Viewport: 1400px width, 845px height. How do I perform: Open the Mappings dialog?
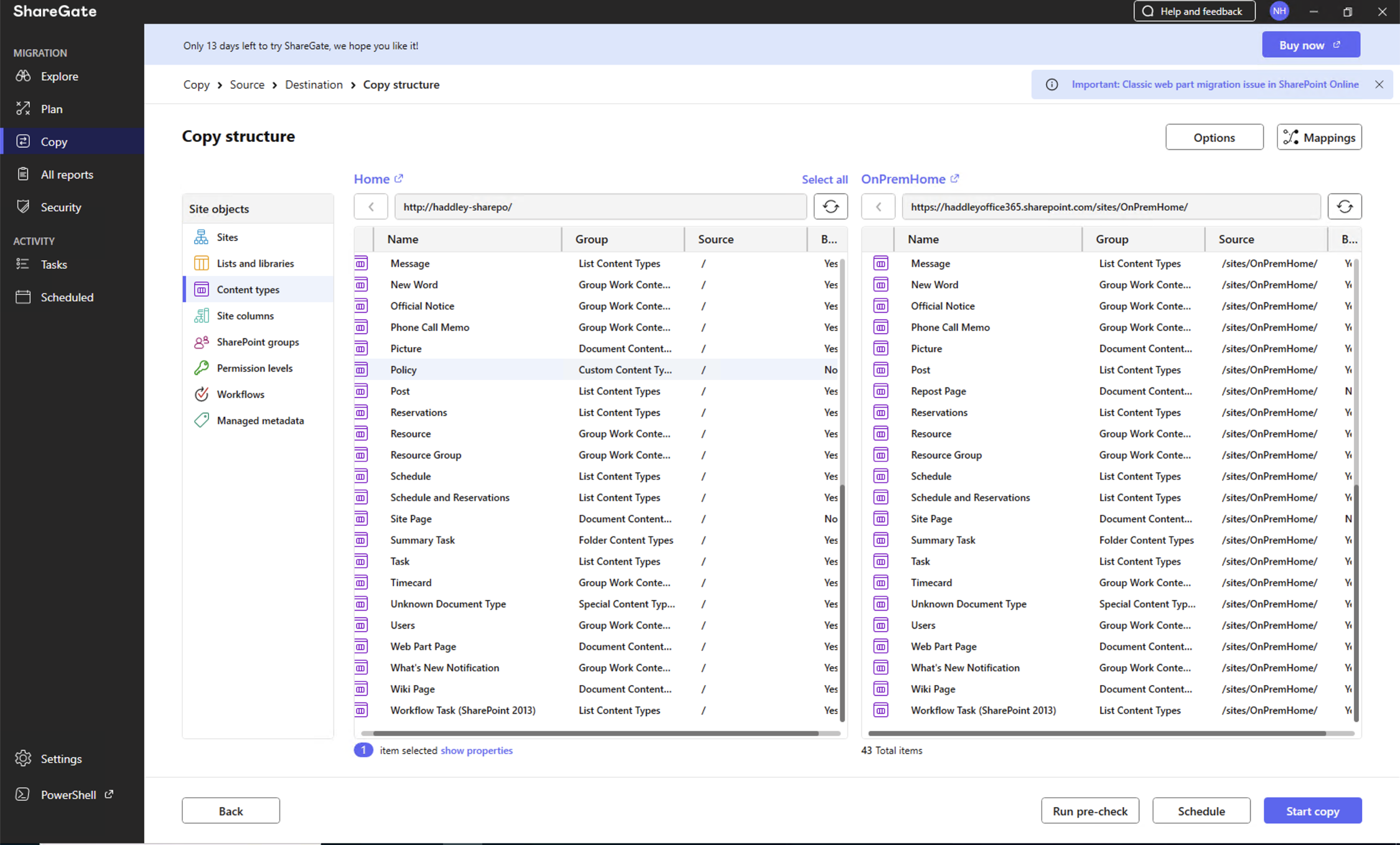point(1319,137)
